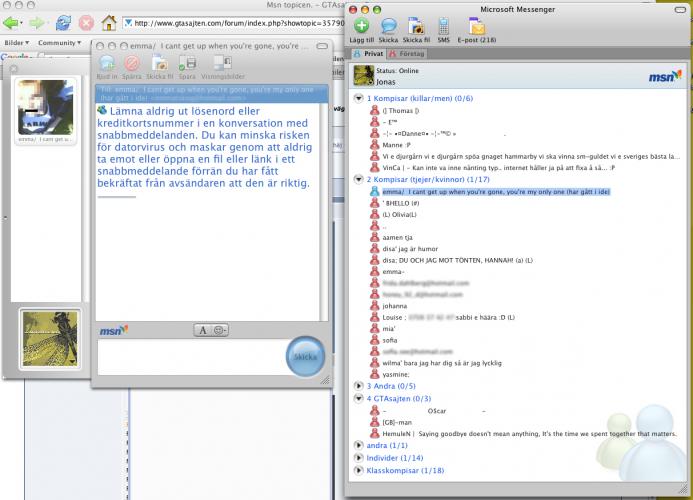Screen dimensions: 693x500
Task: Click Bjud in invite icon in chat
Action: (107, 63)
